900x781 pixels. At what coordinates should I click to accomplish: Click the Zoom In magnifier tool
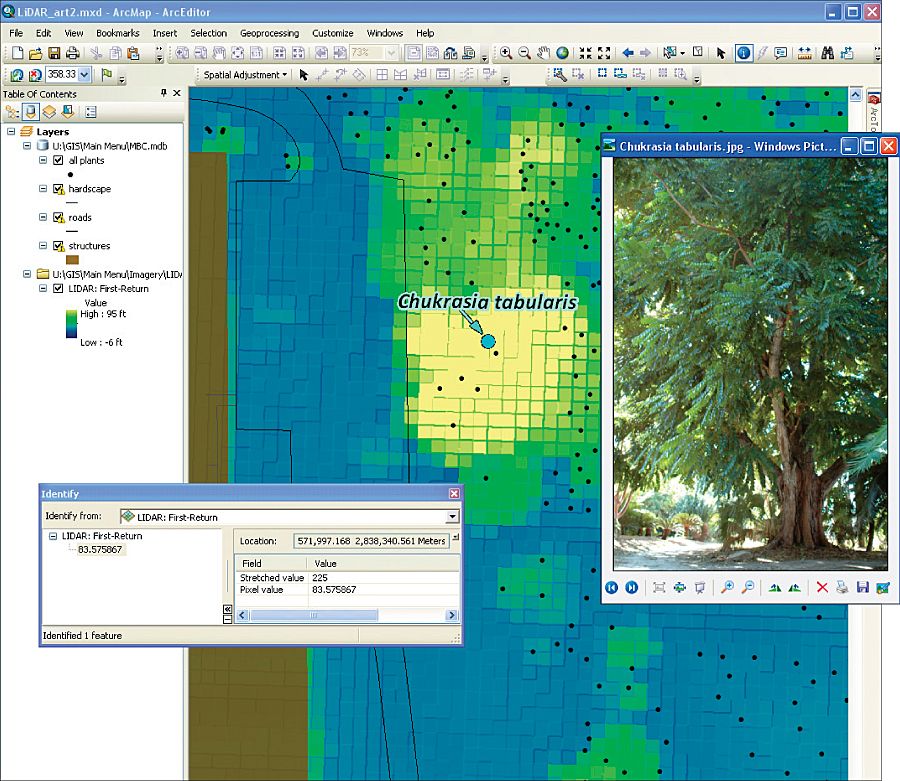click(507, 53)
